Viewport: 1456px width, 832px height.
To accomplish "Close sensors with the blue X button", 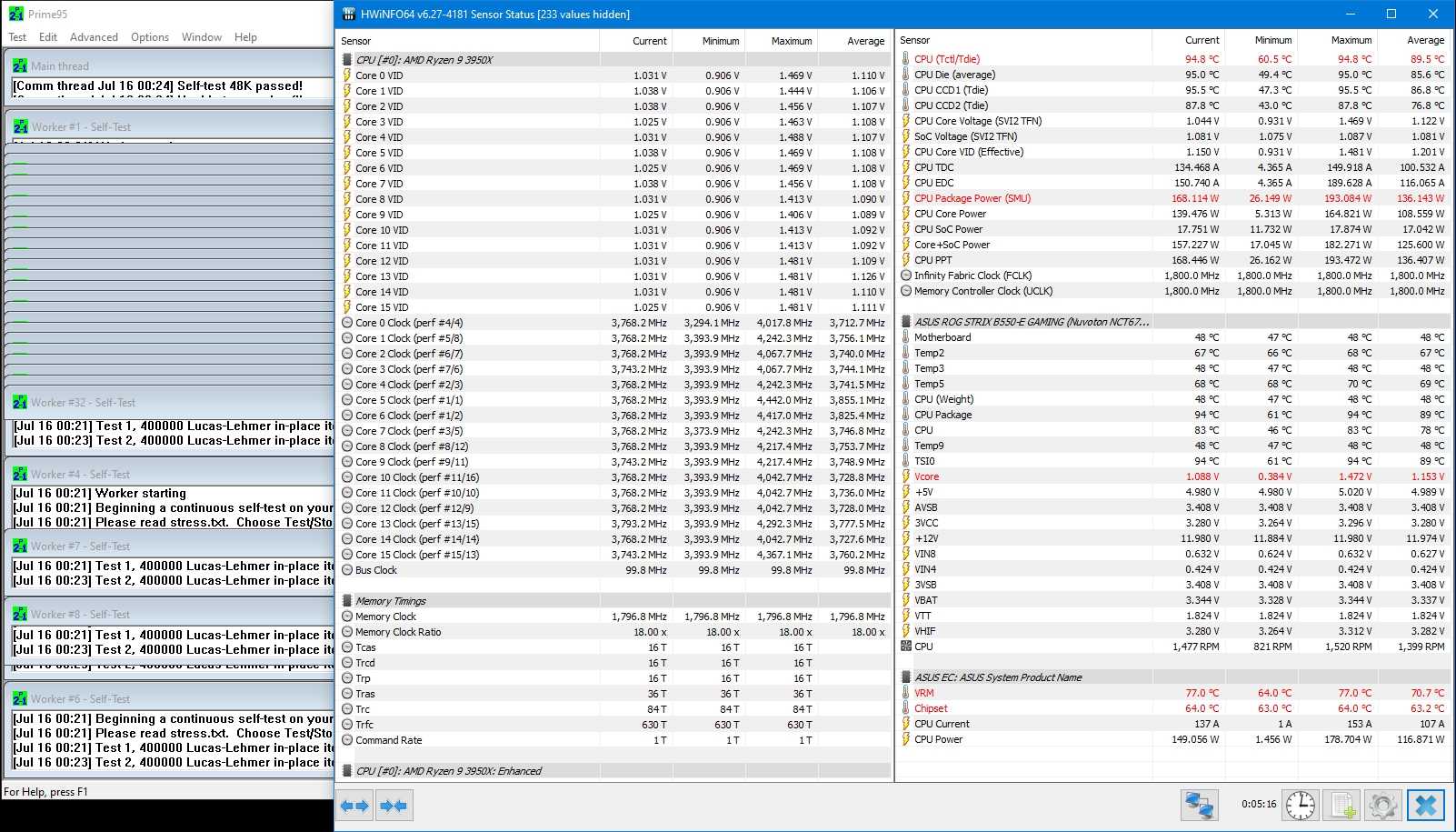I will [1425, 806].
